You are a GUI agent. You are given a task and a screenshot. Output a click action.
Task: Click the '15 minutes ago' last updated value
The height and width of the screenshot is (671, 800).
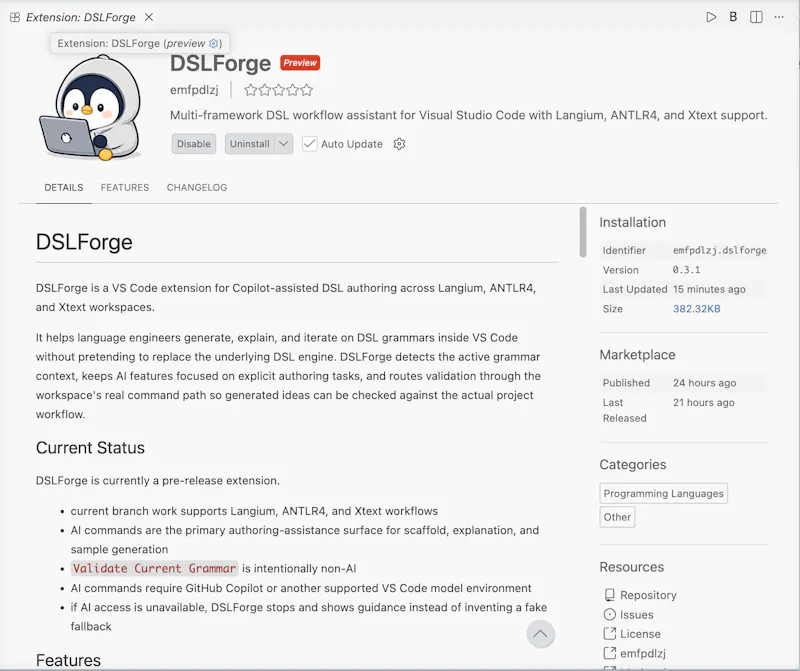[x=709, y=289]
